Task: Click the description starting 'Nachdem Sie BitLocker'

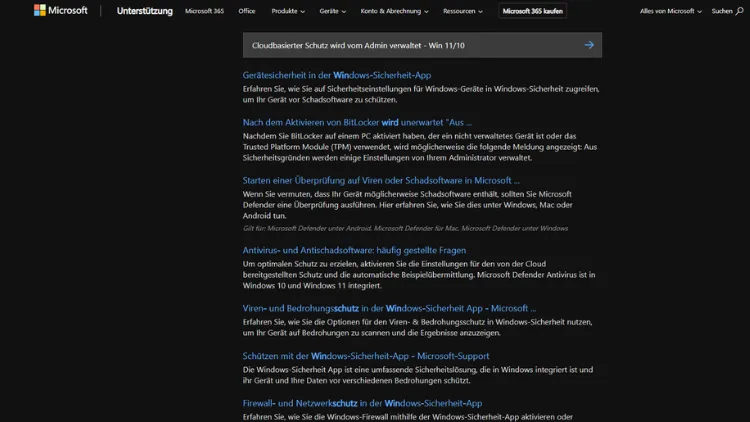Action: tap(419, 147)
